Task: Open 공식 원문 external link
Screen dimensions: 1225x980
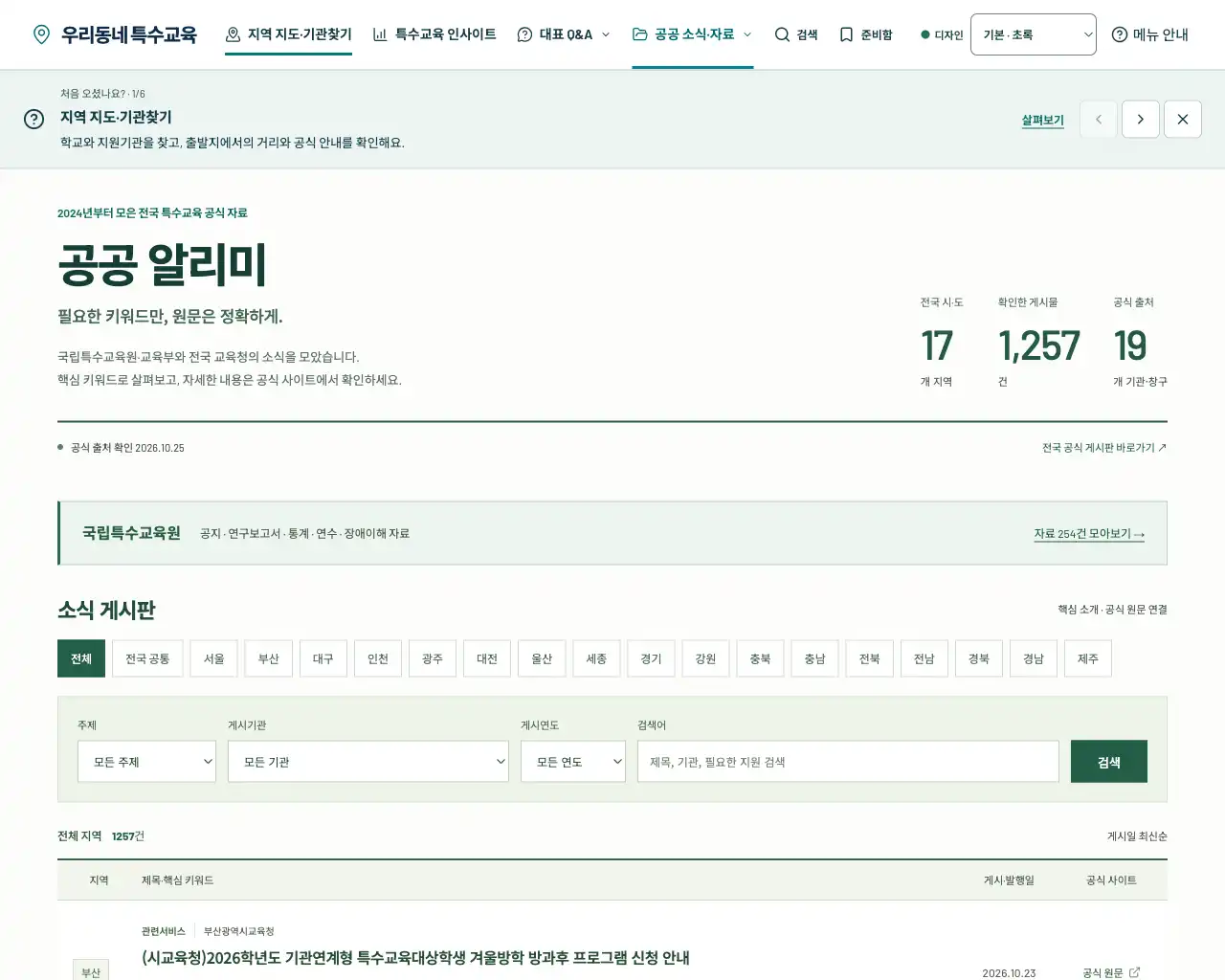Action: pyautogui.click(x=1111, y=972)
